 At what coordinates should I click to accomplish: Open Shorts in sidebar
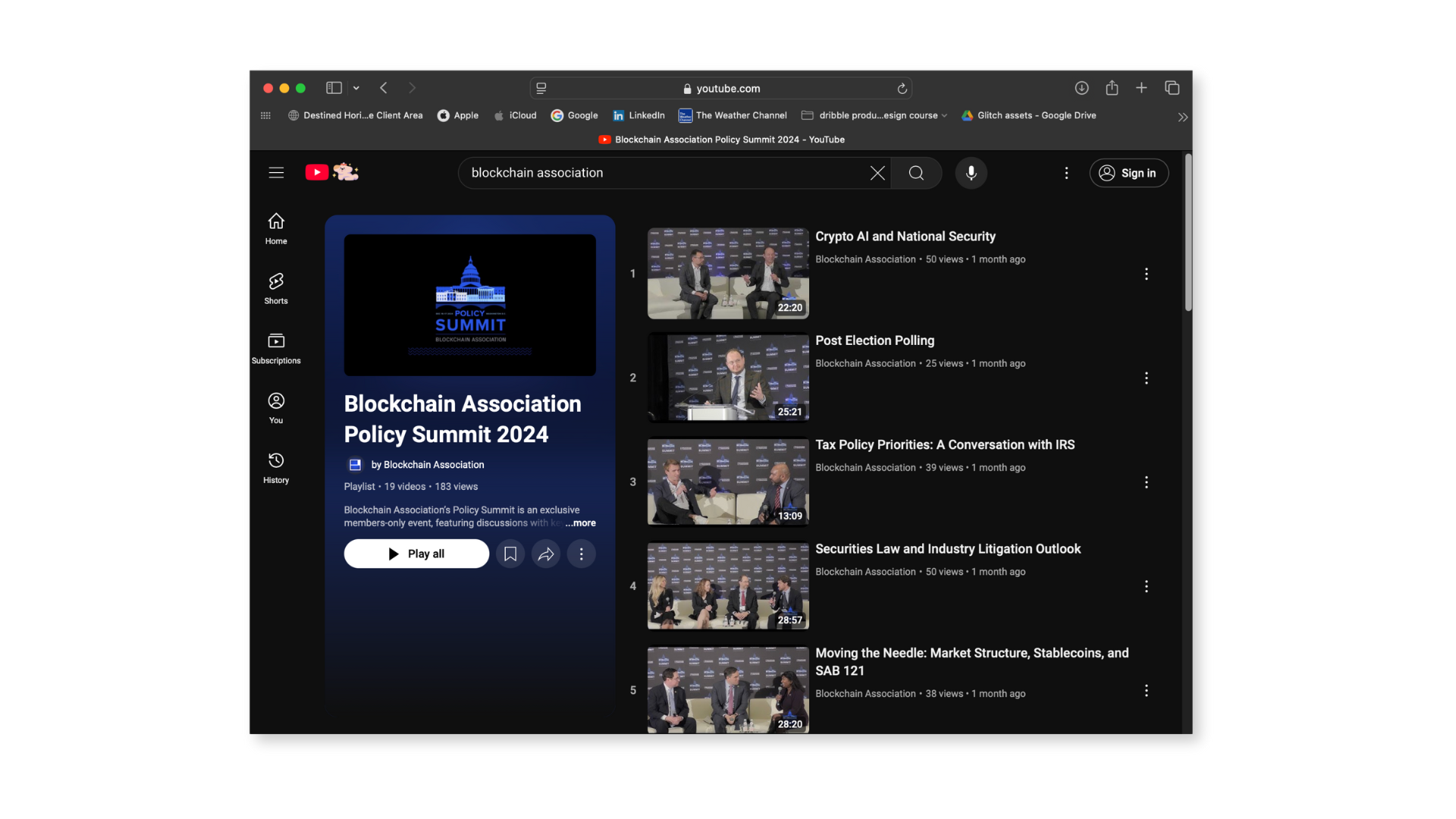pos(276,288)
